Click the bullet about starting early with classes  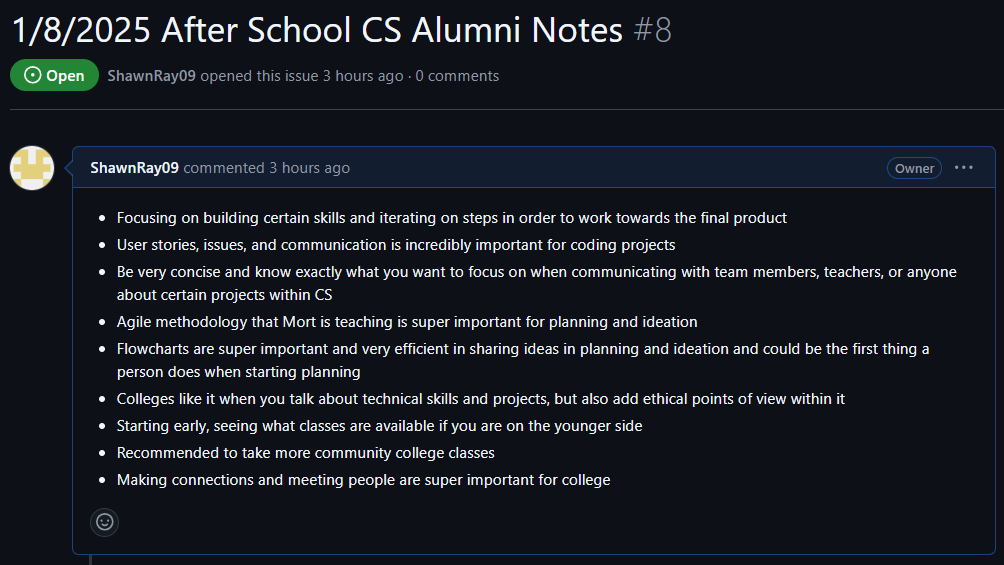tap(379, 426)
